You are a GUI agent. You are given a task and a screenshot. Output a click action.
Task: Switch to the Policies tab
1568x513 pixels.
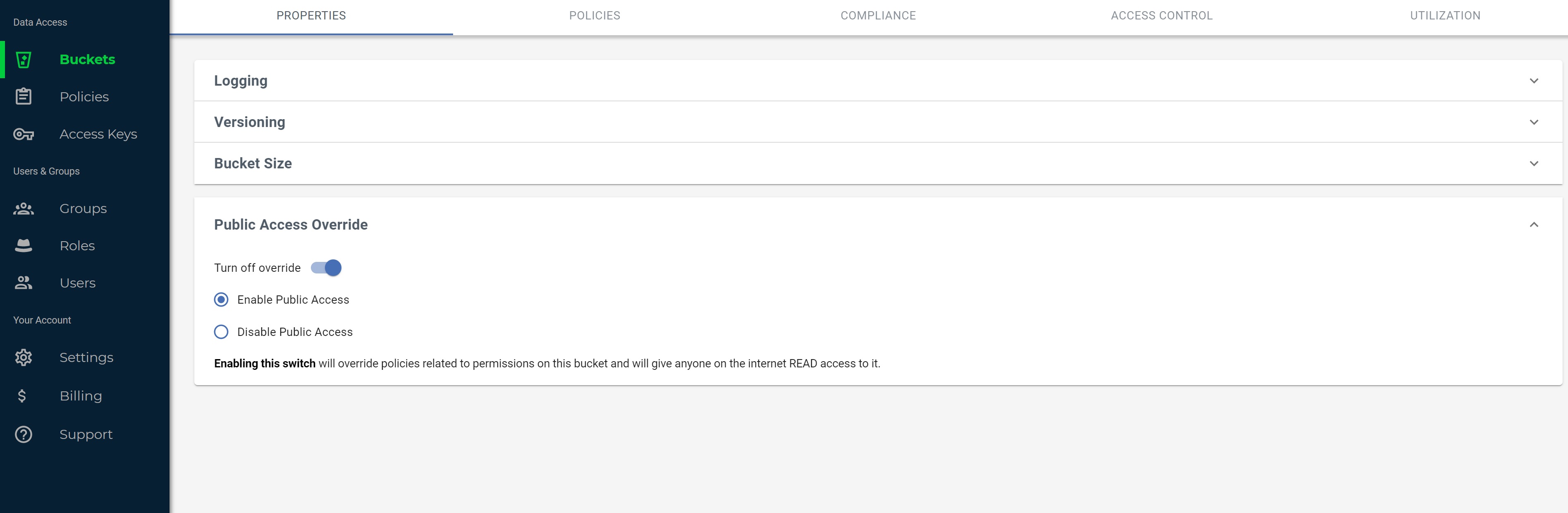coord(594,16)
